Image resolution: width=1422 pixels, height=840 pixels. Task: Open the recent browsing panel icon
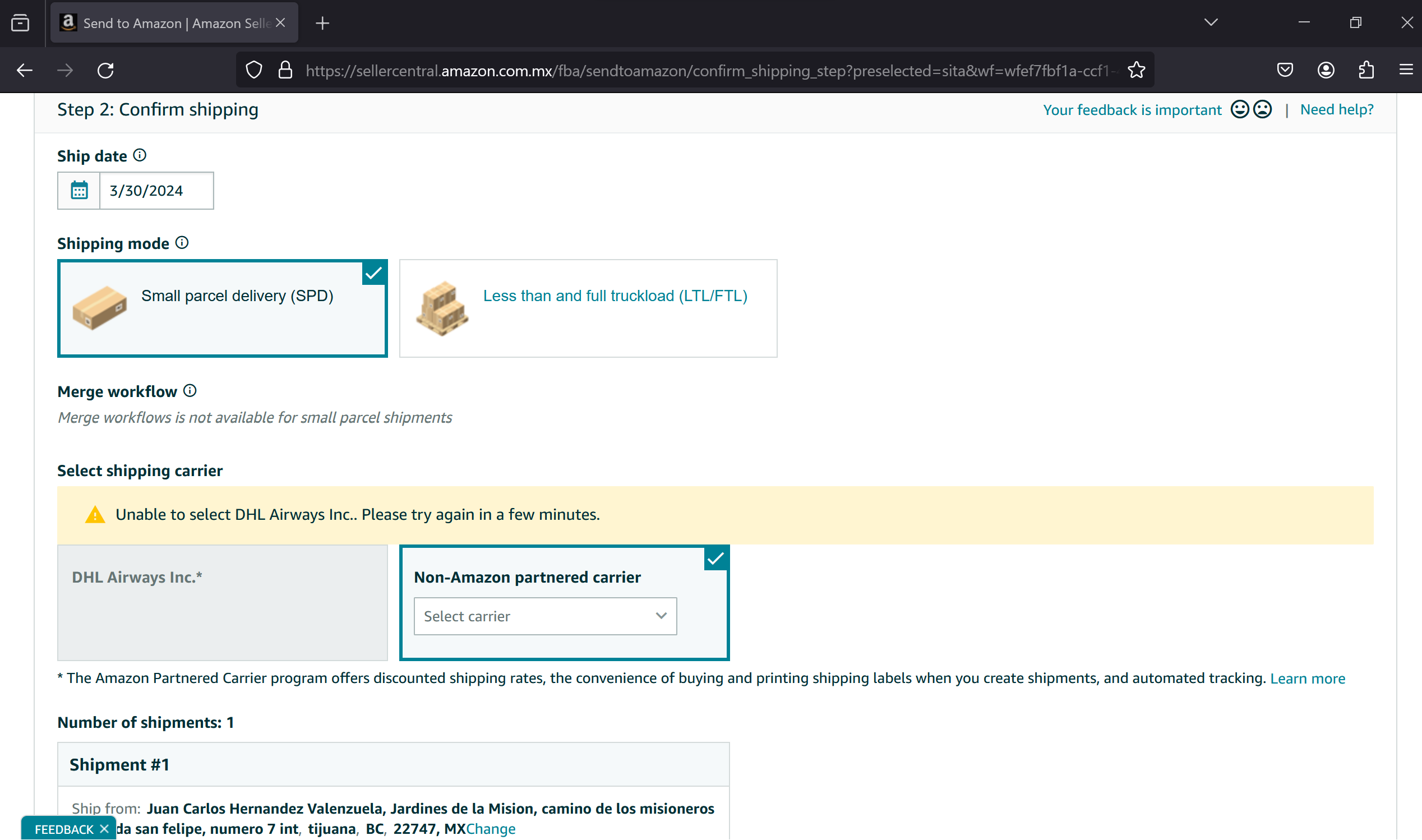(x=20, y=23)
